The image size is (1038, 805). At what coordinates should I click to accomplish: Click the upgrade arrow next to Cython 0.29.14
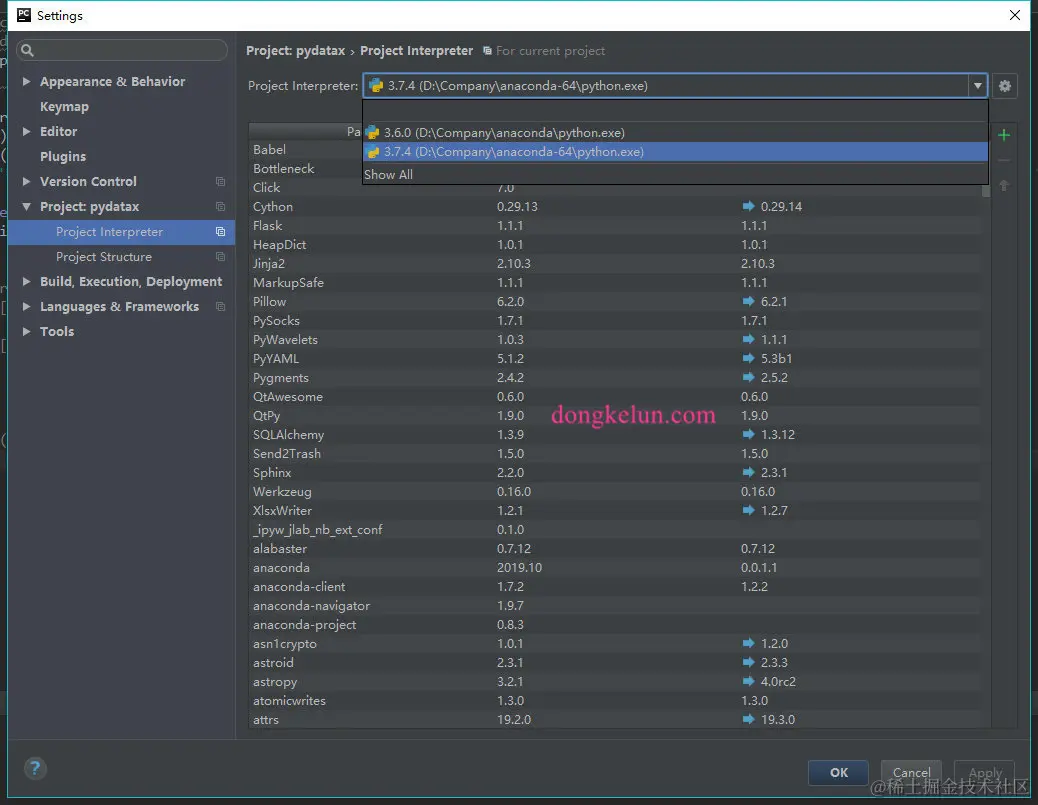pos(748,206)
